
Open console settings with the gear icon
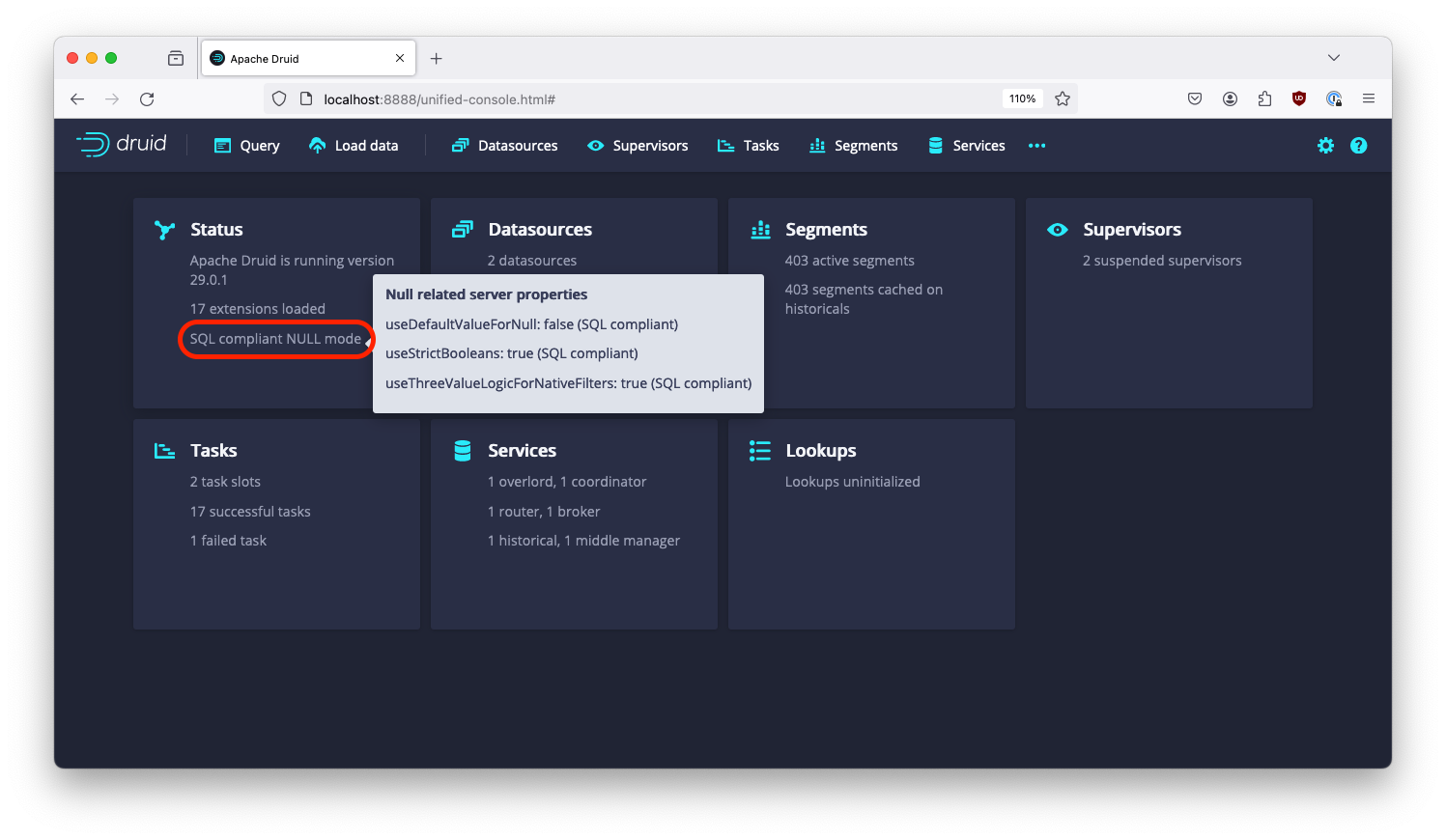tap(1325, 145)
